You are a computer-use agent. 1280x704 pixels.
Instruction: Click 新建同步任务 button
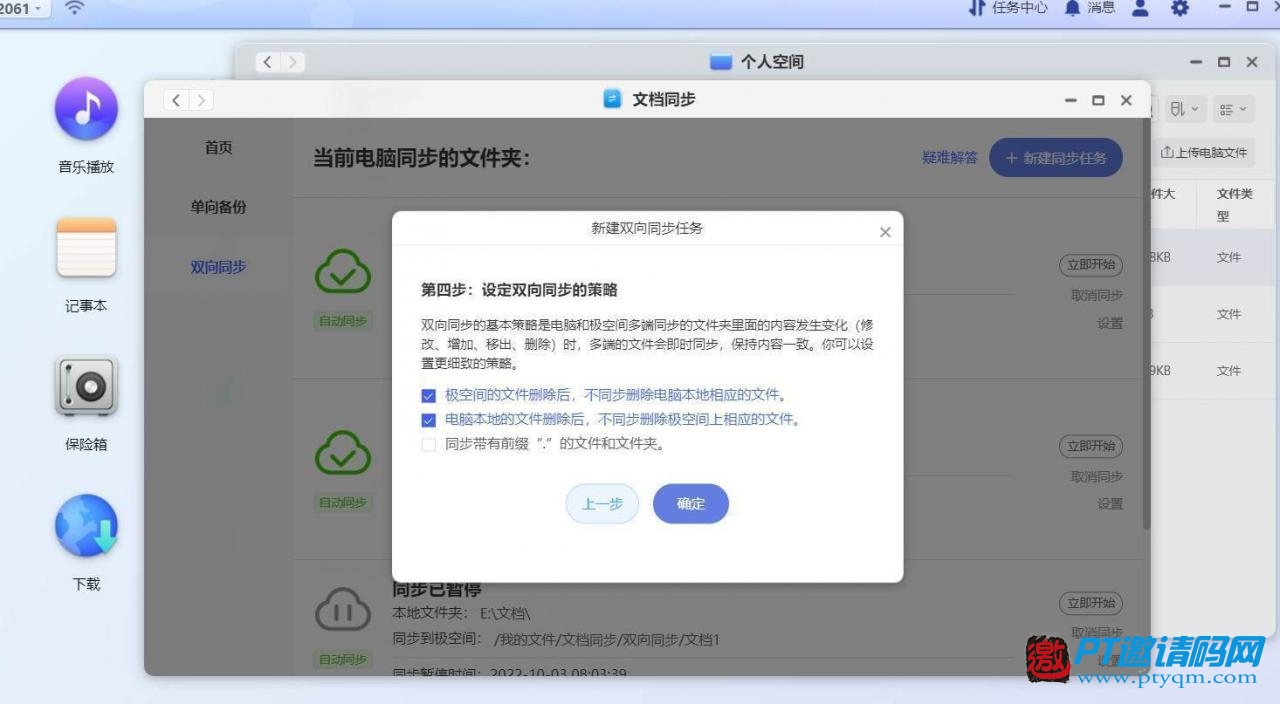(1056, 158)
